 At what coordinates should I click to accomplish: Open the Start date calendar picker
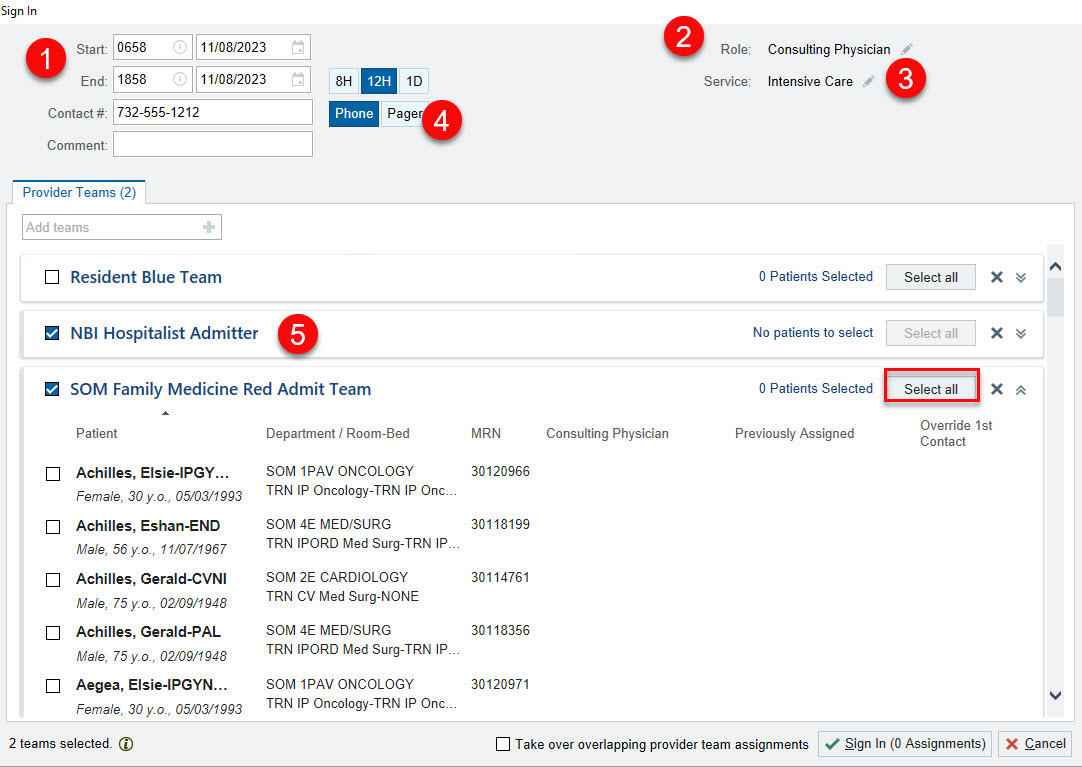click(x=298, y=46)
